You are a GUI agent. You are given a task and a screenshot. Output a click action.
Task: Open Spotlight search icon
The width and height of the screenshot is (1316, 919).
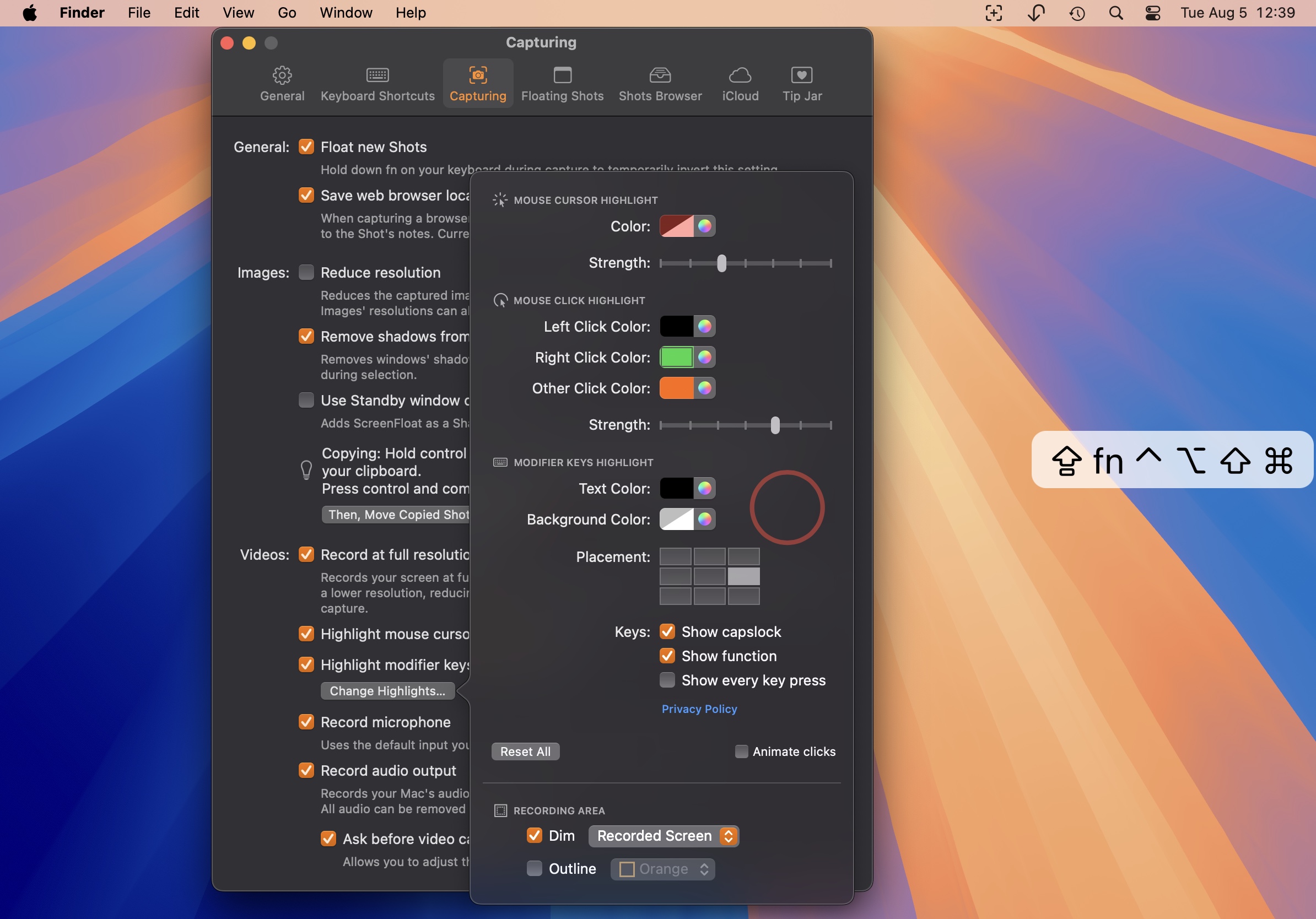tap(1115, 13)
